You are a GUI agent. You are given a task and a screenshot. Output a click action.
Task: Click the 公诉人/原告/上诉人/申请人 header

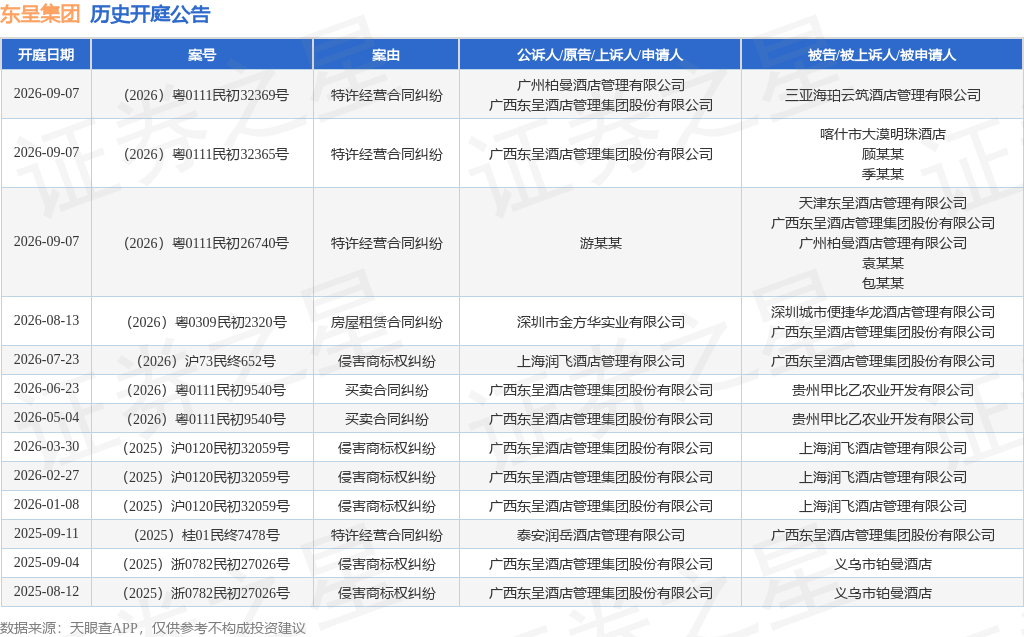600,55
